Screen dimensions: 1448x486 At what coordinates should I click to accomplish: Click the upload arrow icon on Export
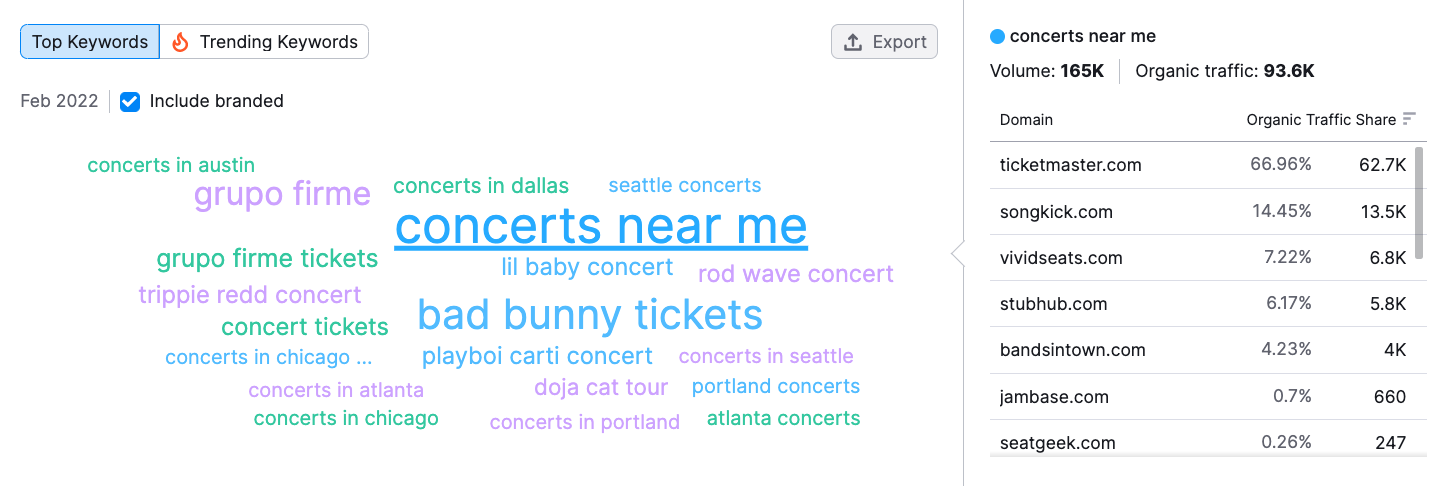853,42
